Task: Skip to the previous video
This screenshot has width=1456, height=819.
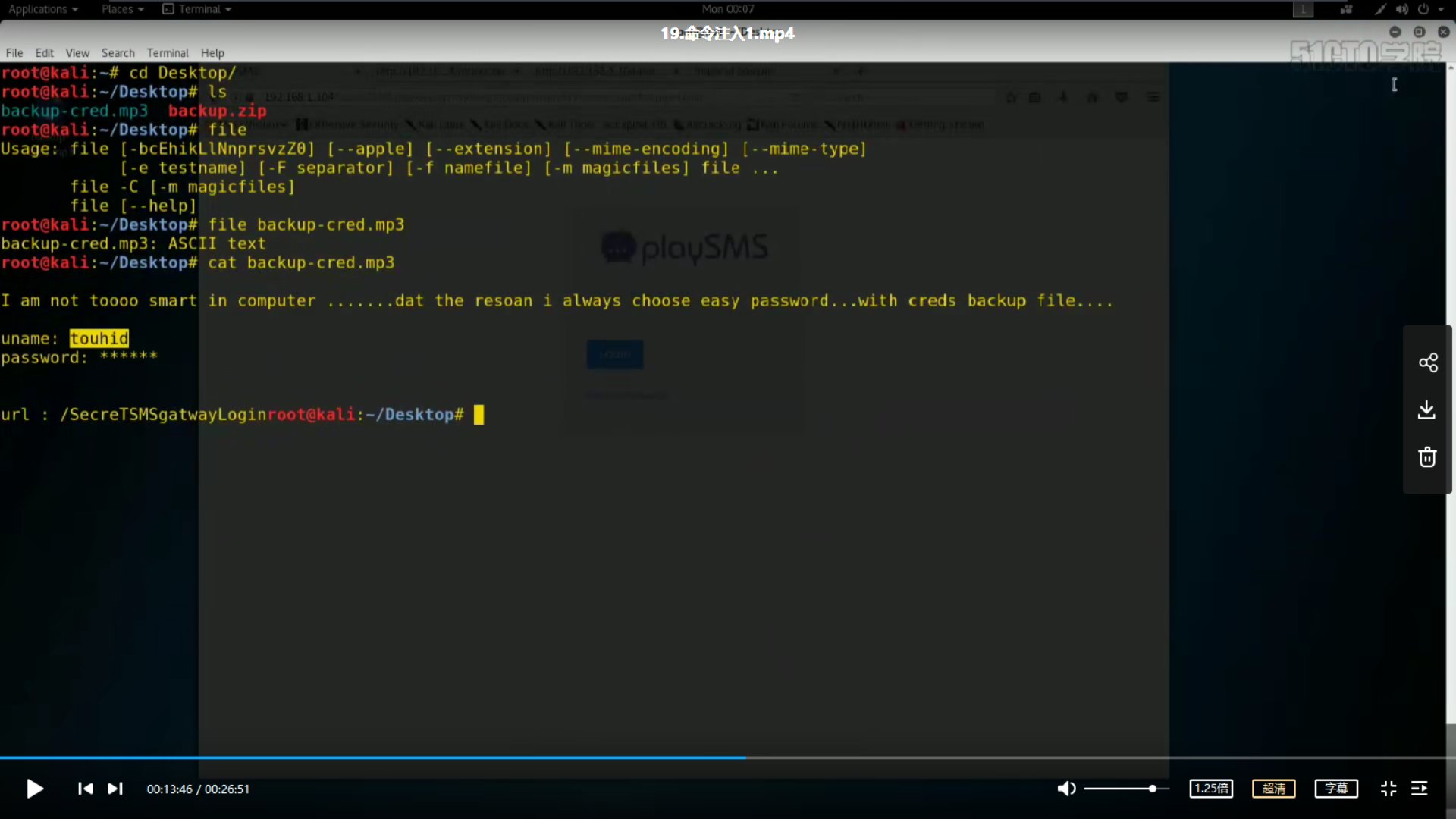Action: (86, 789)
